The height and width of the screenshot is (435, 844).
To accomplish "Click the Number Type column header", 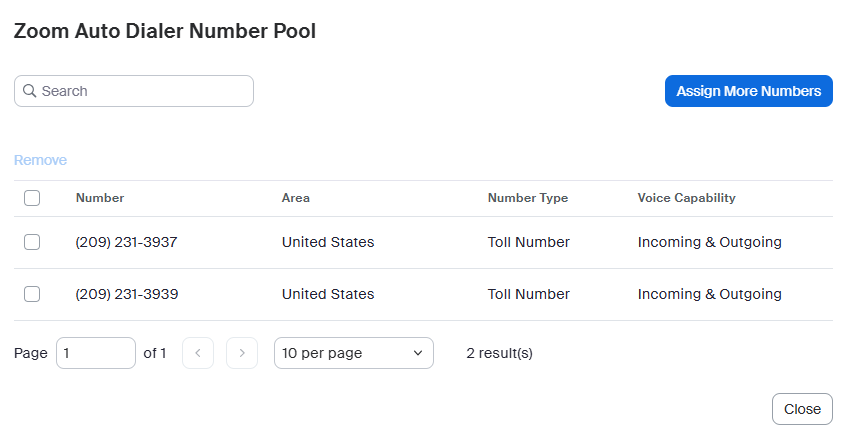I will [x=527, y=198].
